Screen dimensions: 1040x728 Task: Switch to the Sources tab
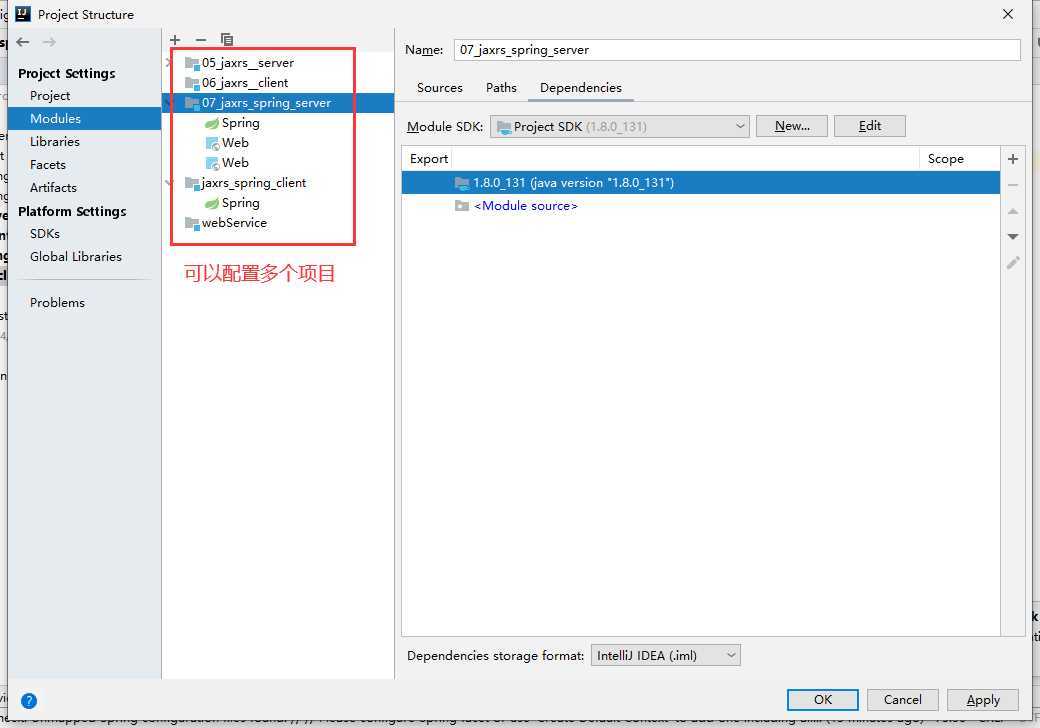click(x=440, y=88)
